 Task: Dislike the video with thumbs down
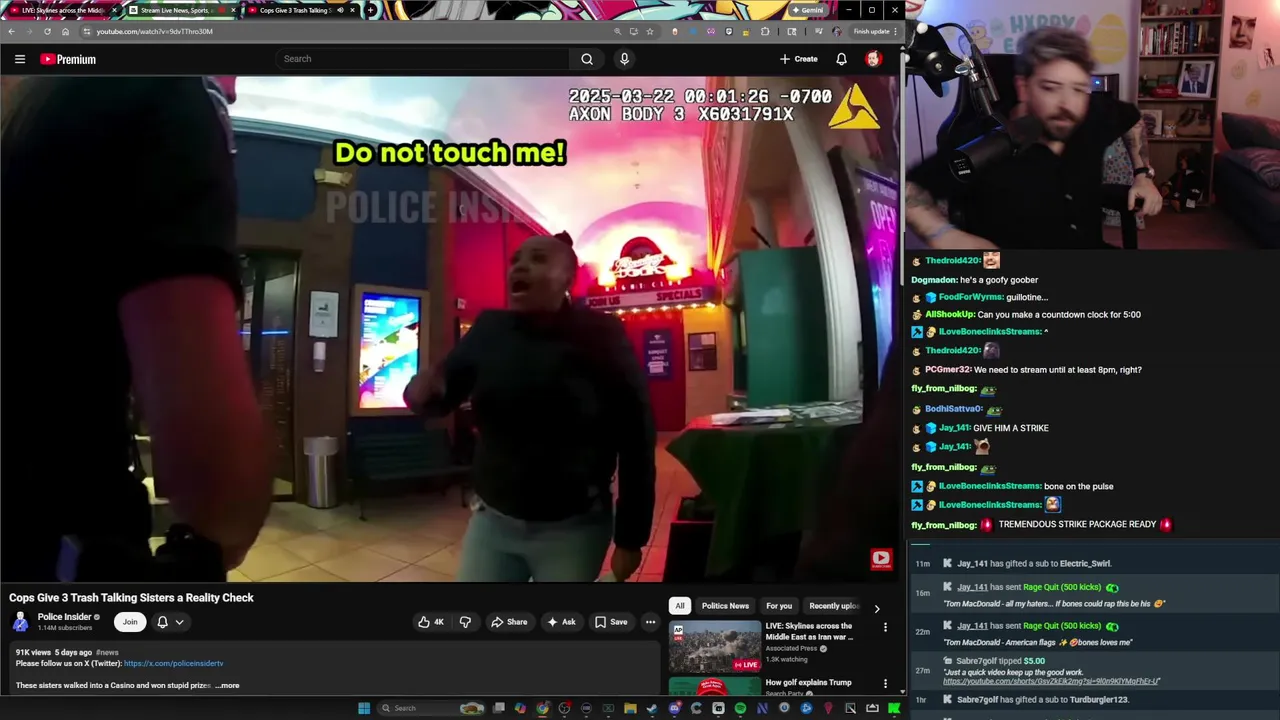[x=465, y=622]
